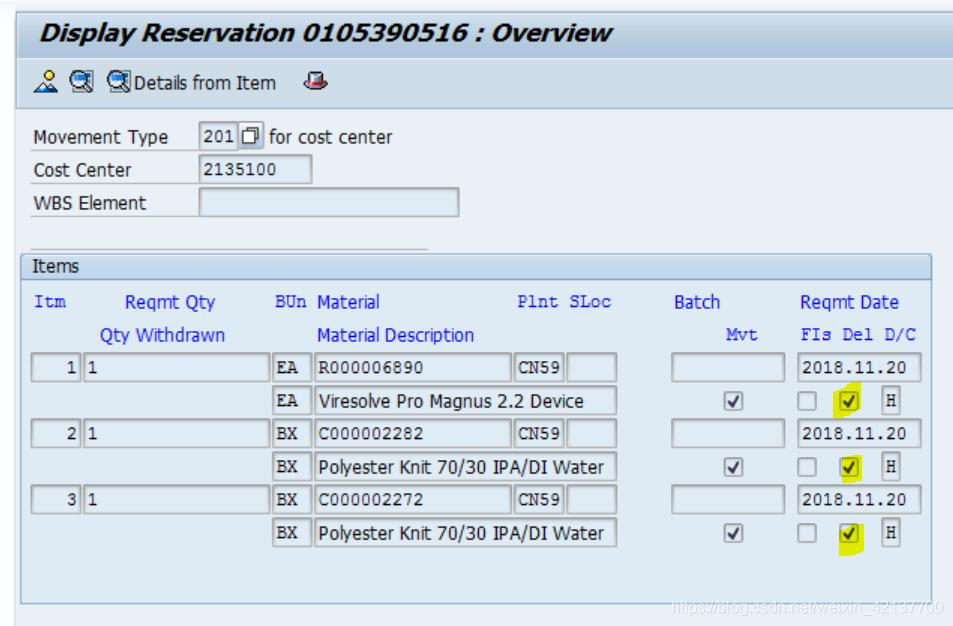The image size is (953, 626).
Task: Click empty Batch field of item 2
Action: 728,433
